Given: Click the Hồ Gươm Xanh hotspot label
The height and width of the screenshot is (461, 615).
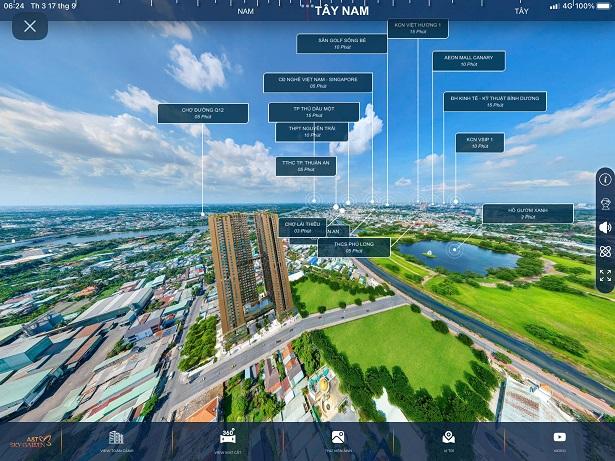Looking at the screenshot, I should [x=527, y=213].
